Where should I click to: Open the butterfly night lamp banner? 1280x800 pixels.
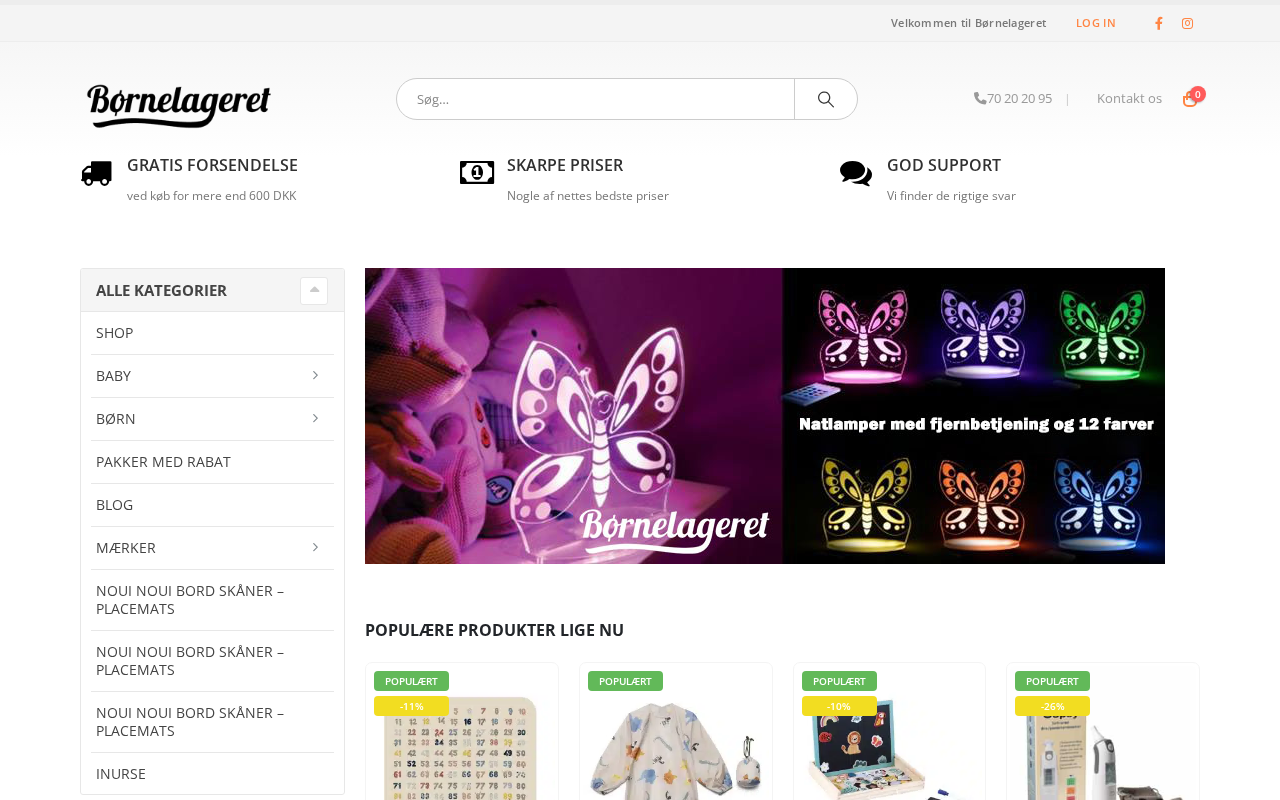(765, 416)
